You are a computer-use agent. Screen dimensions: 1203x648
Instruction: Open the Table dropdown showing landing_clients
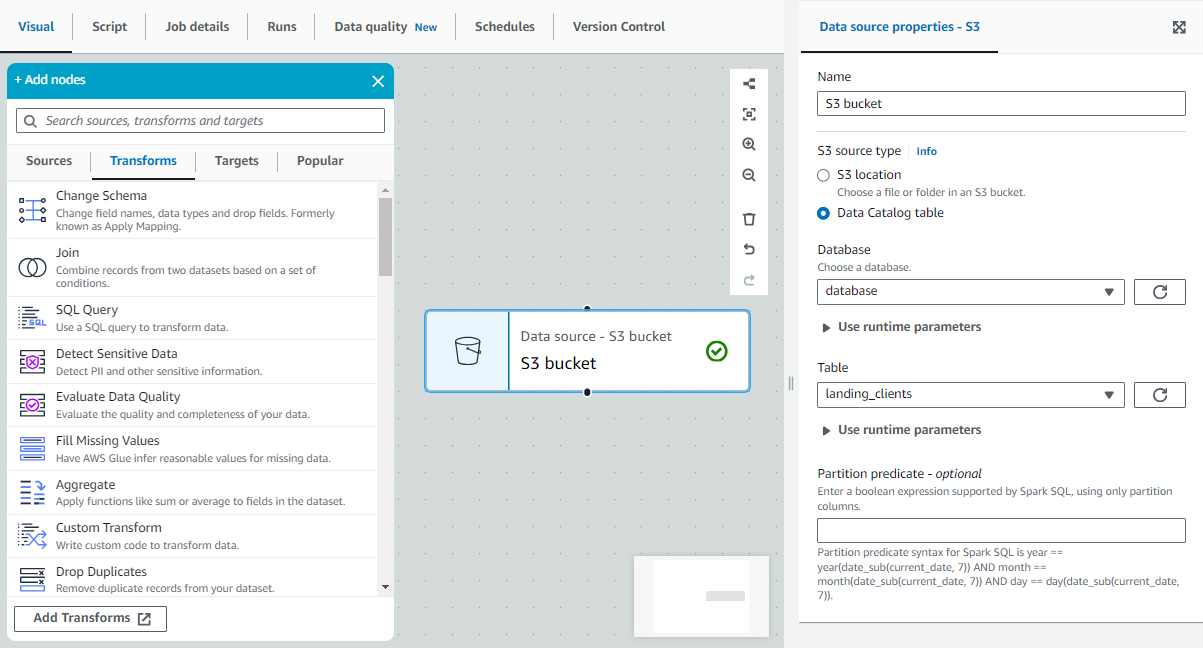(970, 395)
